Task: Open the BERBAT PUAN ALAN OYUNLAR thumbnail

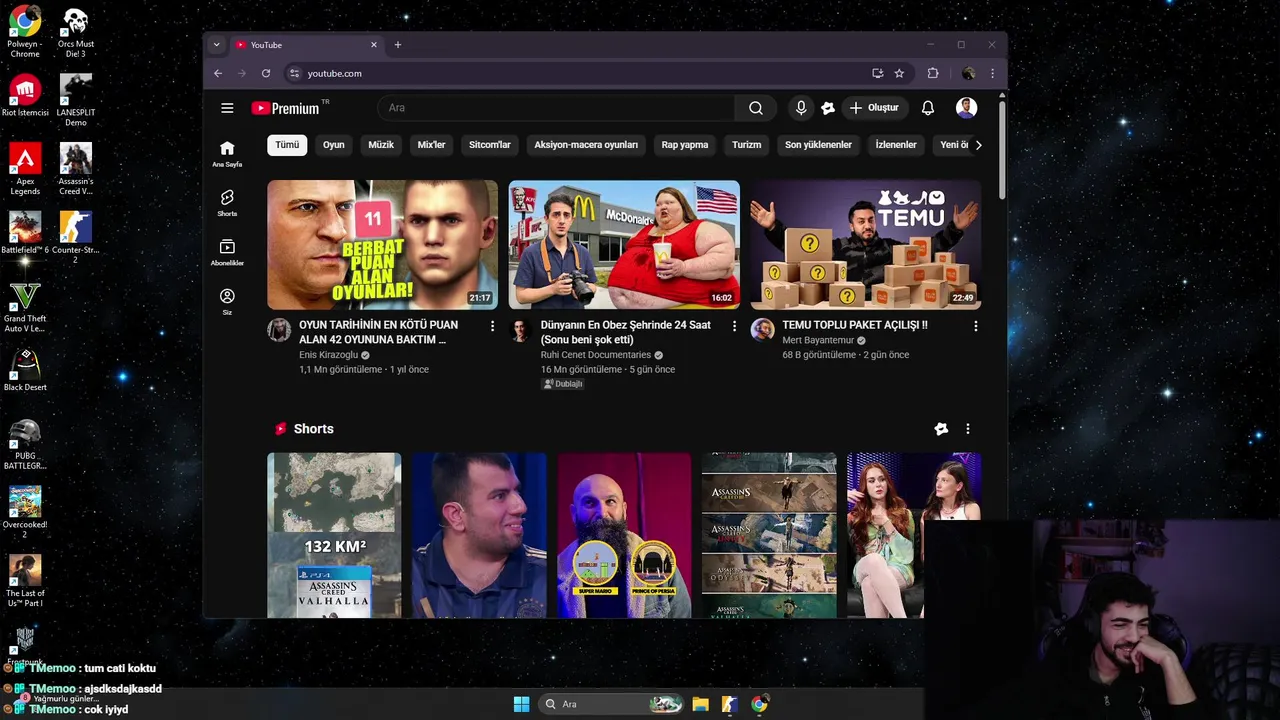Action: pyautogui.click(x=382, y=245)
